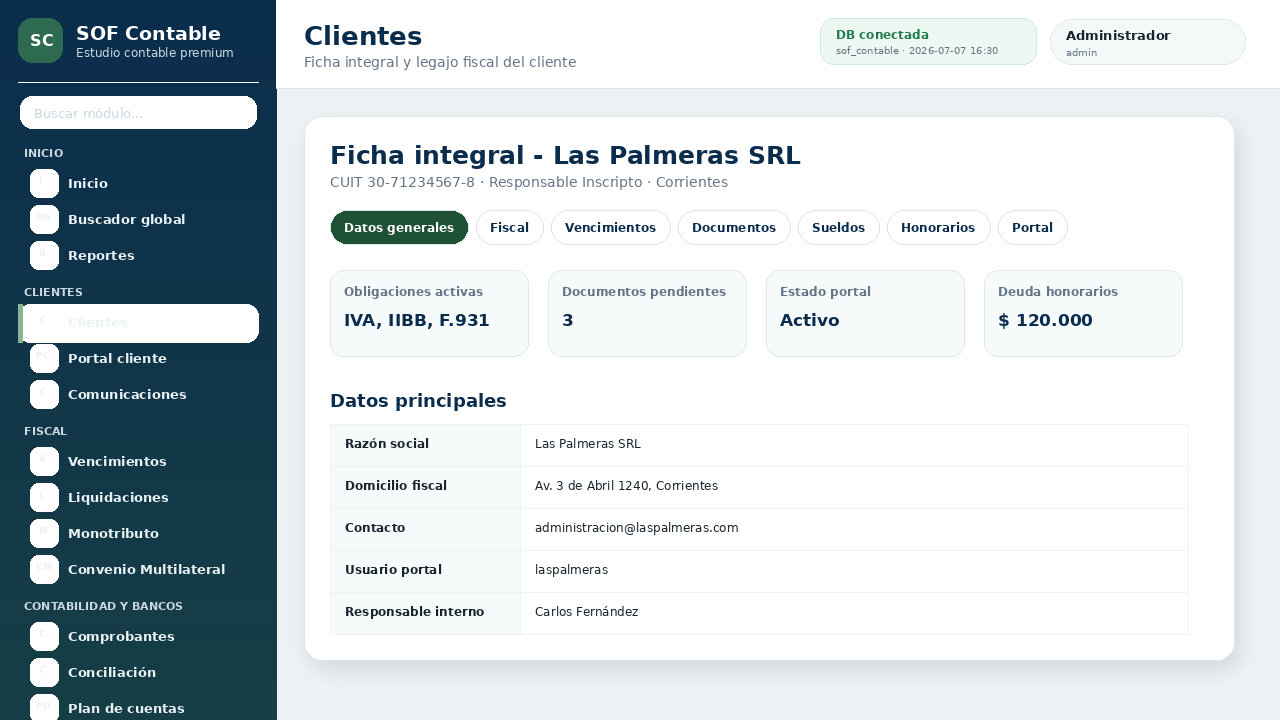Open the Administrador user badge
The image size is (1280, 720).
pos(1148,42)
